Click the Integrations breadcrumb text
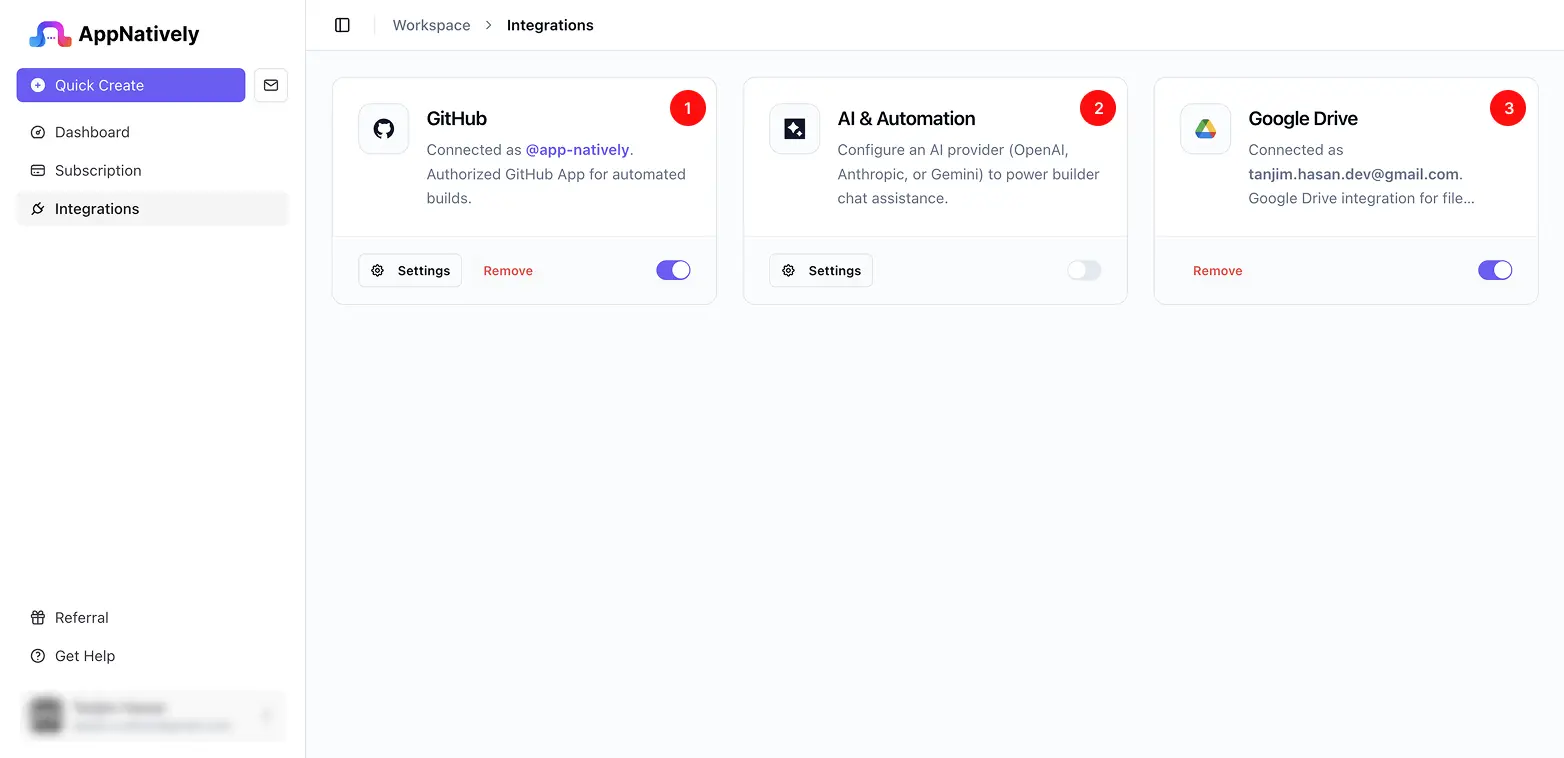1564x758 pixels. [550, 25]
